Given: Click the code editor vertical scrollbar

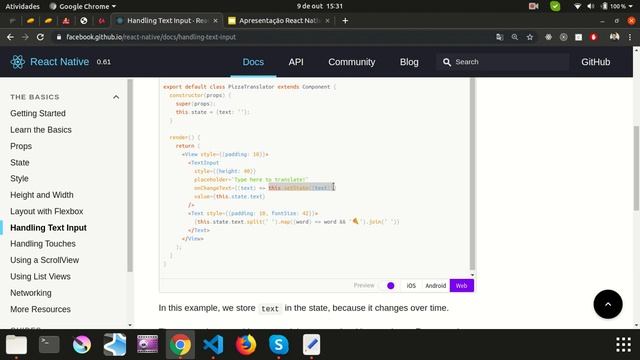Looking at the screenshot, I should tap(472, 174).
